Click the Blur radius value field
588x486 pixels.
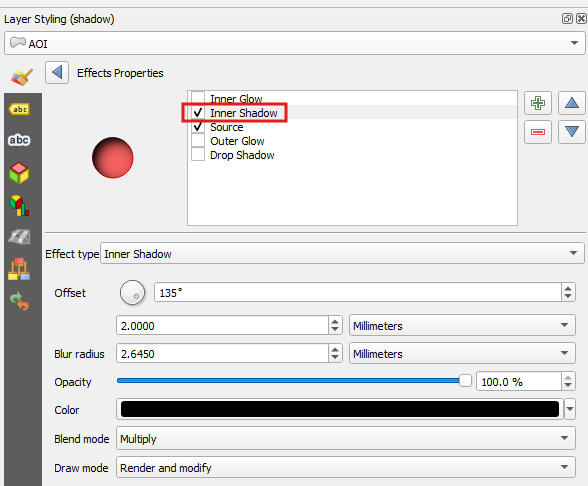pos(222,353)
